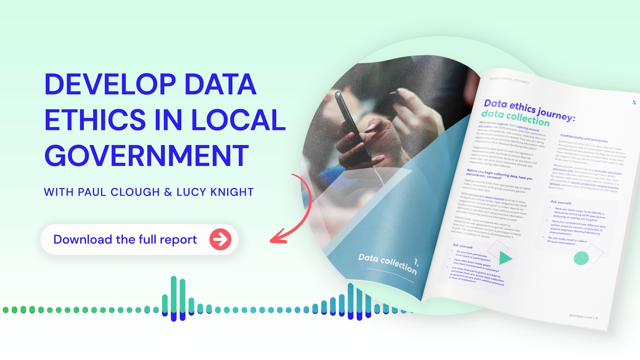Click the tallest bar of the right waveform peak
The image size is (640, 360).
point(350,301)
